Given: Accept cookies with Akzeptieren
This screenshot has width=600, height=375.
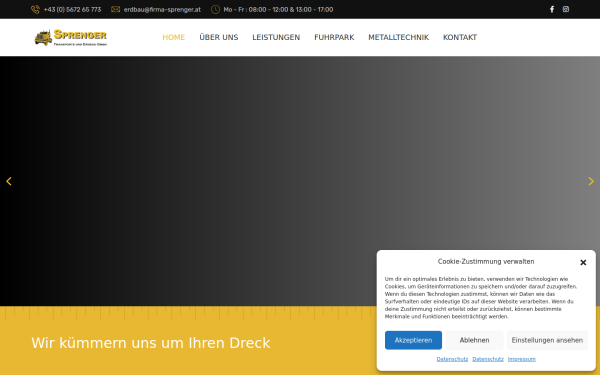Looking at the screenshot, I should 413,340.
